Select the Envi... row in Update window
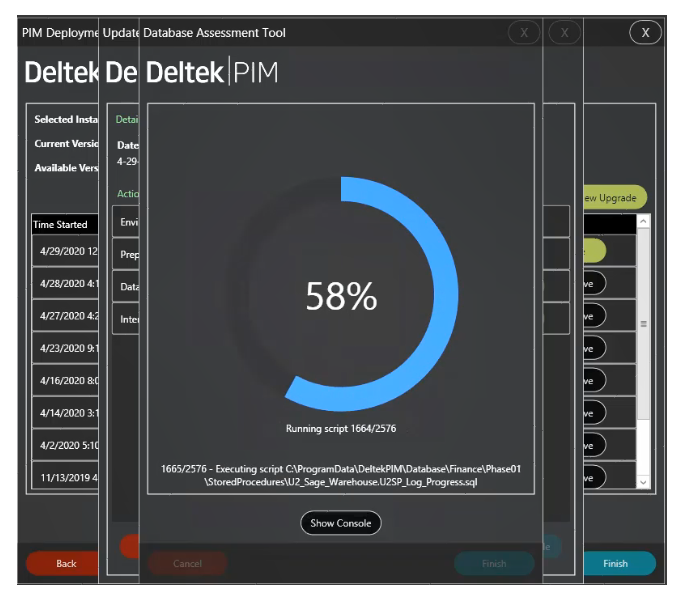 coord(126,222)
